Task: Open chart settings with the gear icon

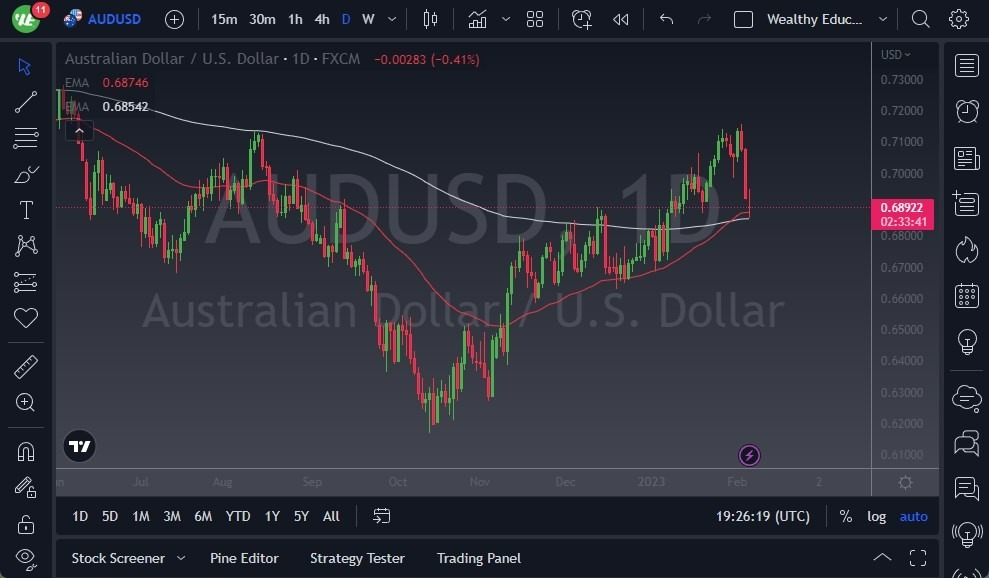Action: pos(958,19)
